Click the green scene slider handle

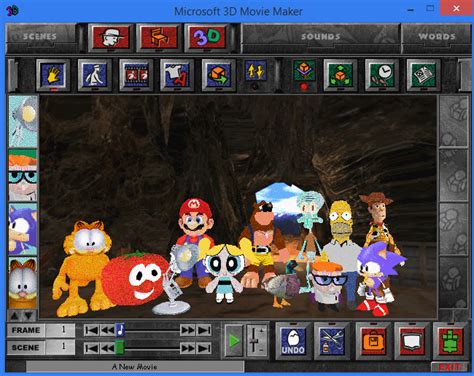point(120,348)
